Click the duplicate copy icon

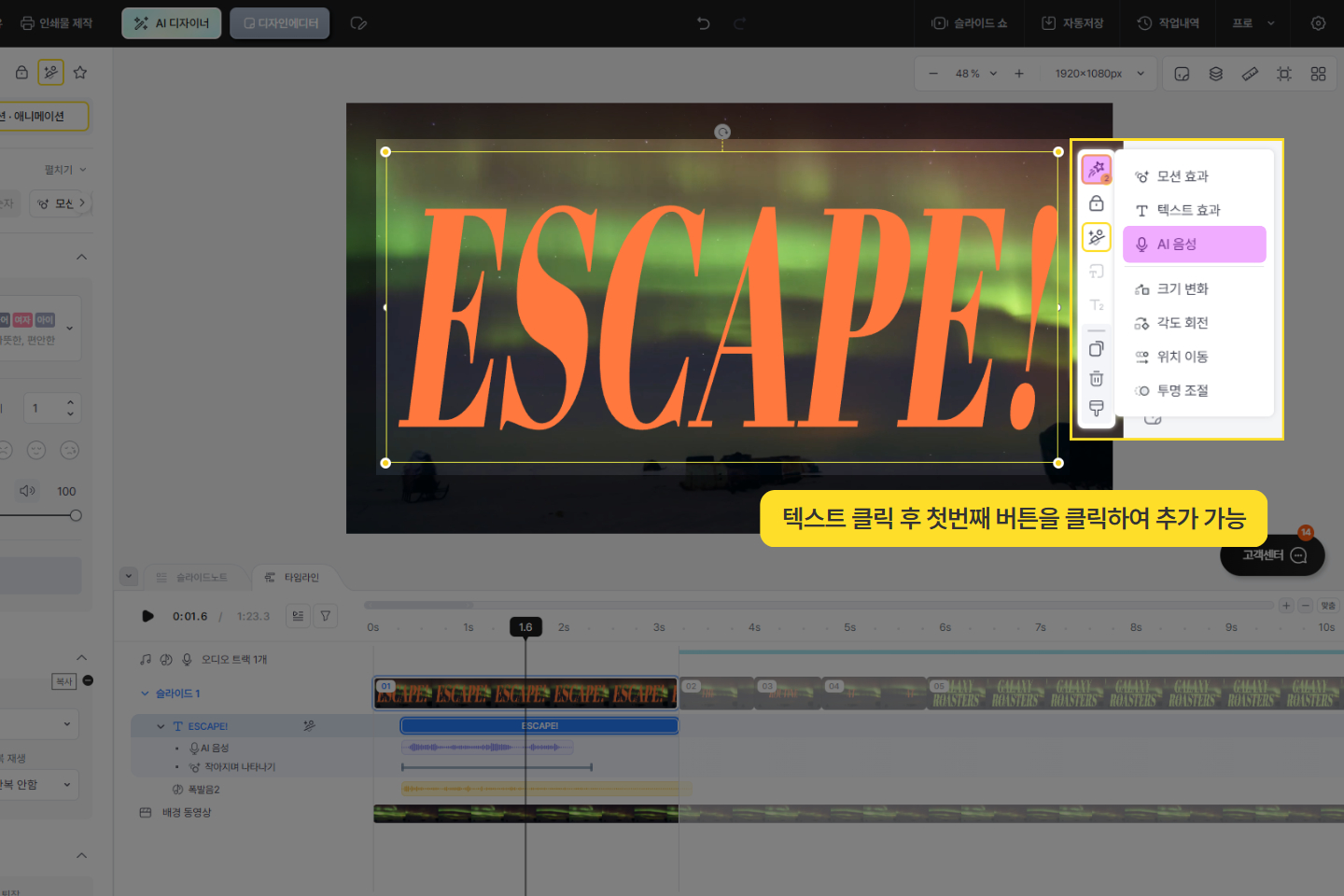tap(1096, 349)
